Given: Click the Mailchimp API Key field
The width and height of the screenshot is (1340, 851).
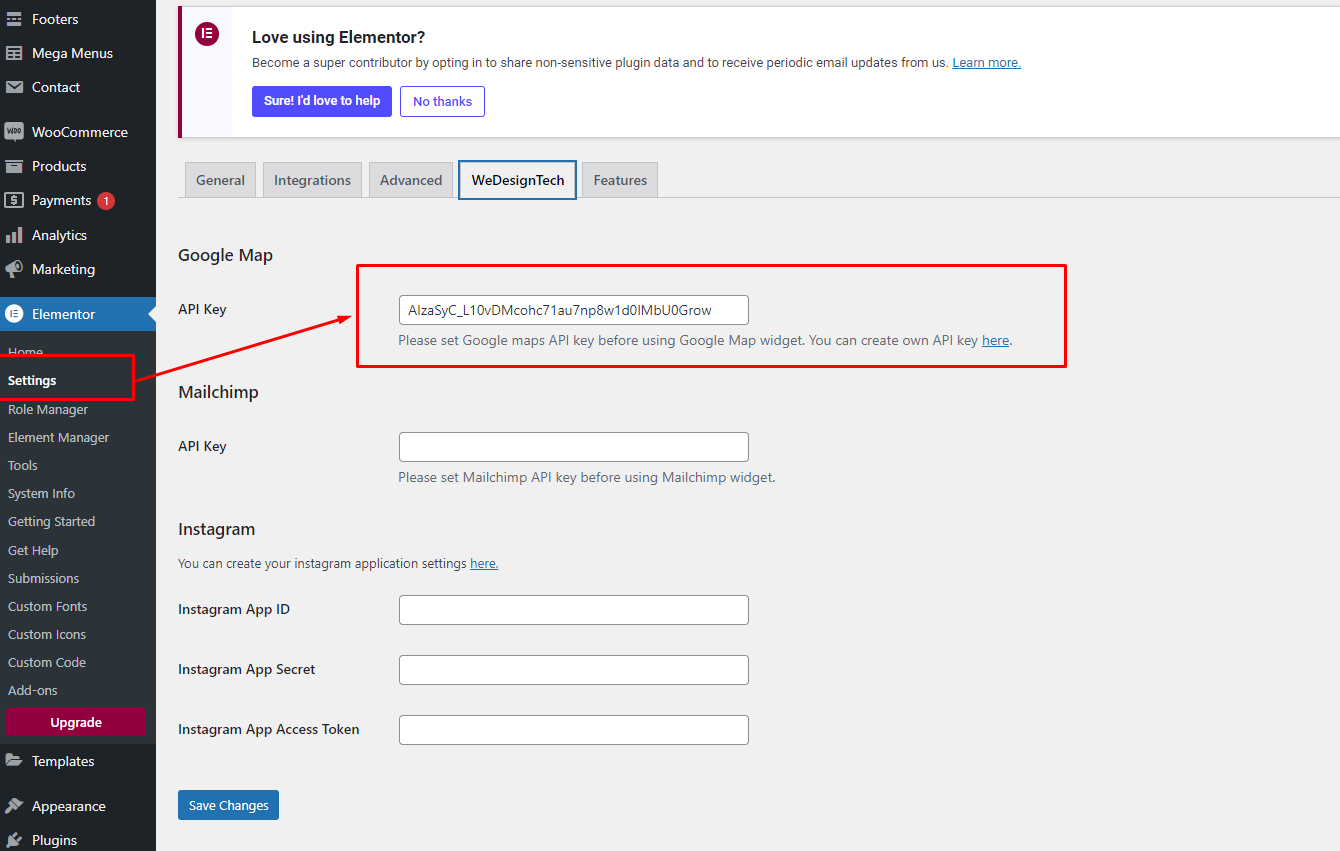Looking at the screenshot, I should [x=574, y=447].
